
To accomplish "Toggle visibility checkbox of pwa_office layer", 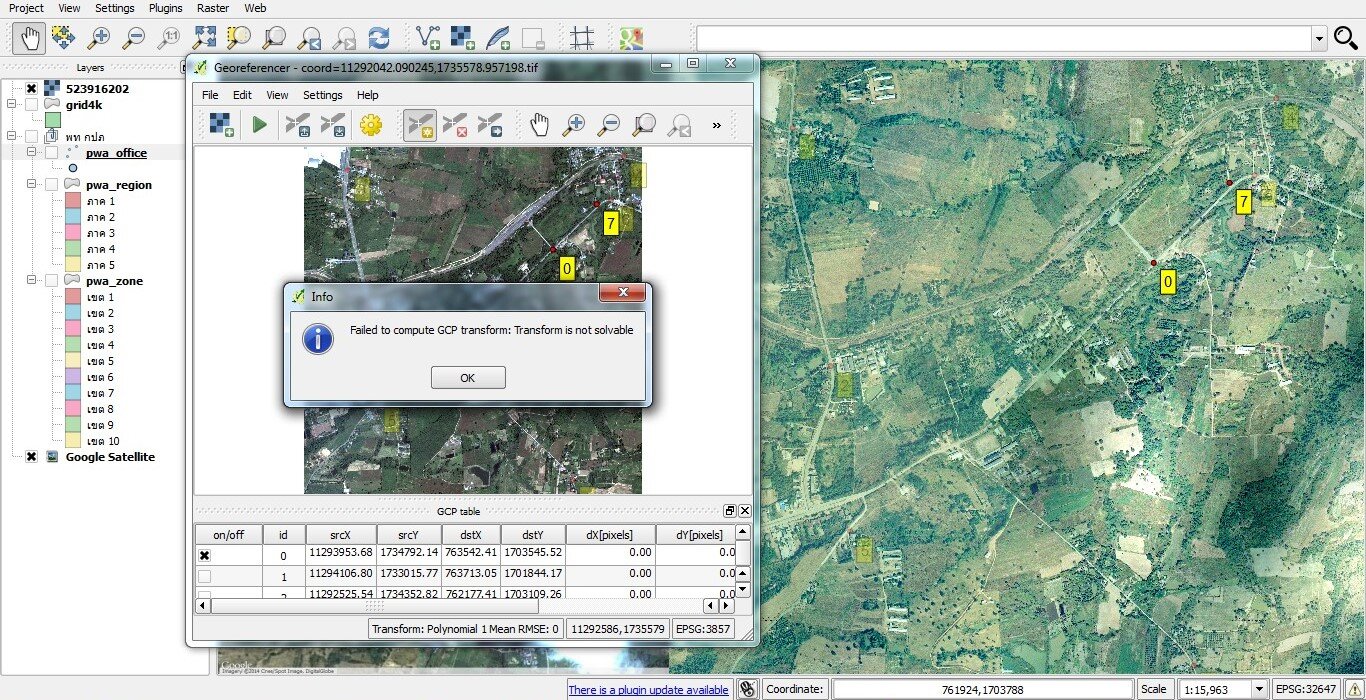I will click(51, 153).
